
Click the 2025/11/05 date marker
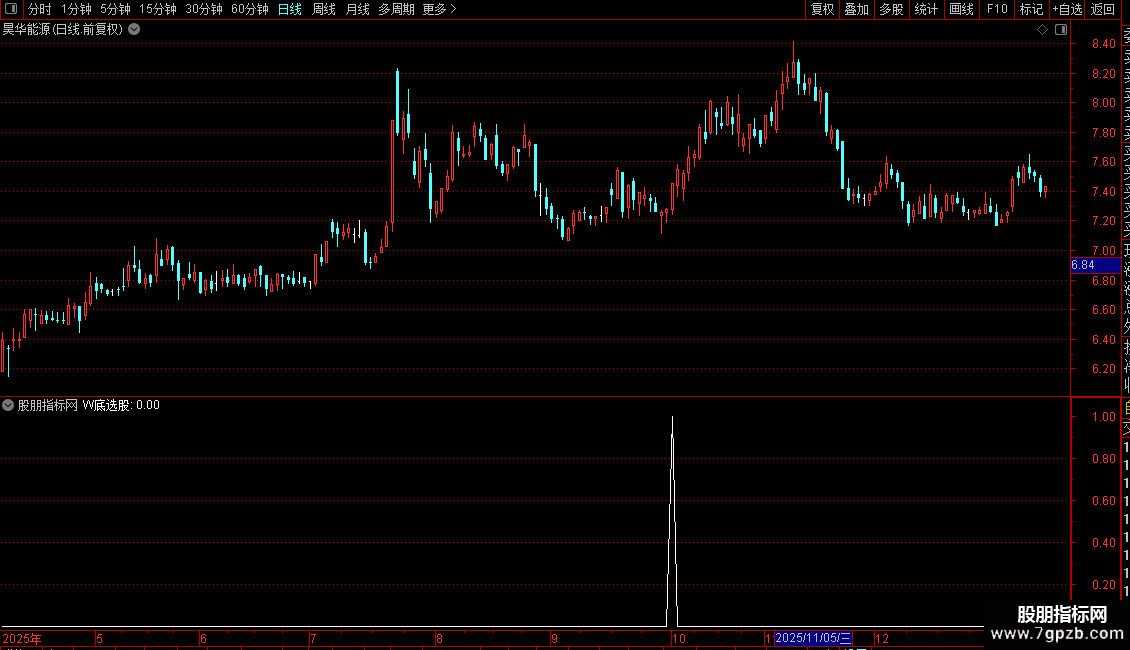pyautogui.click(x=813, y=638)
